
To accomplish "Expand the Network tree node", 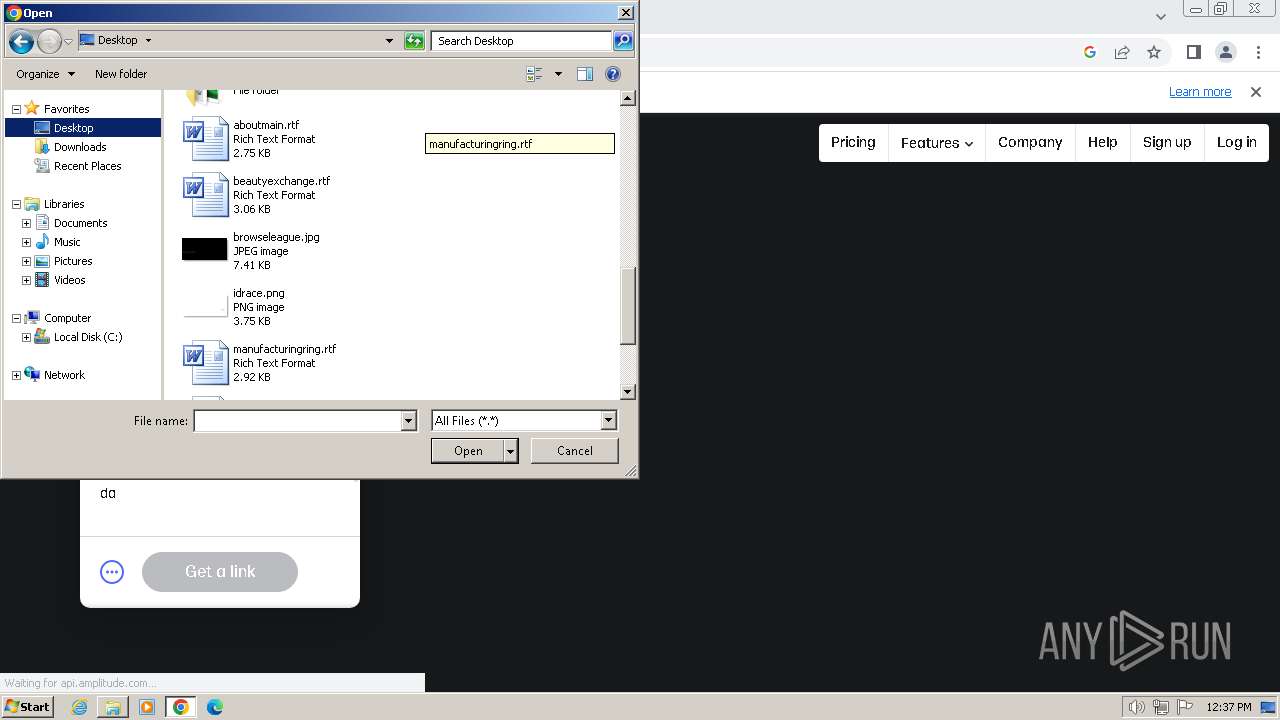I will click(x=16, y=375).
